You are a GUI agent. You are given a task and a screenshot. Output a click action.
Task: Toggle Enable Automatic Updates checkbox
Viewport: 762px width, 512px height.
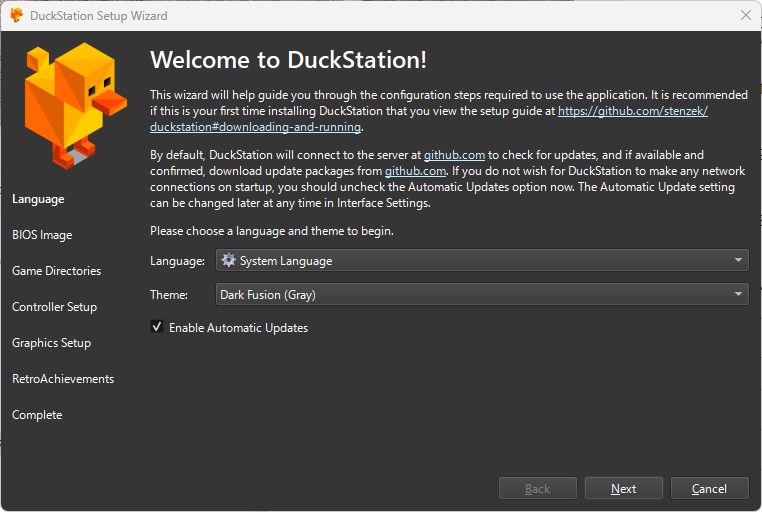tap(157, 327)
